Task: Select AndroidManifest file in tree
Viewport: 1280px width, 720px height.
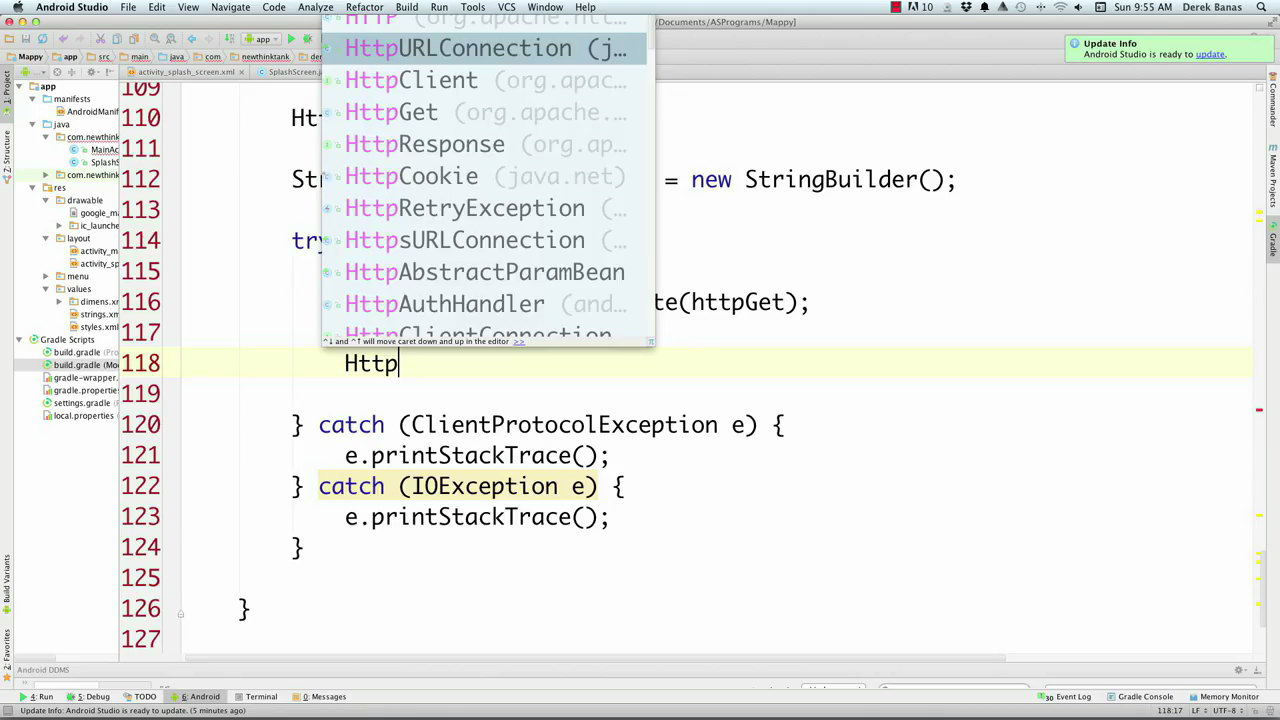Action: pos(87,112)
